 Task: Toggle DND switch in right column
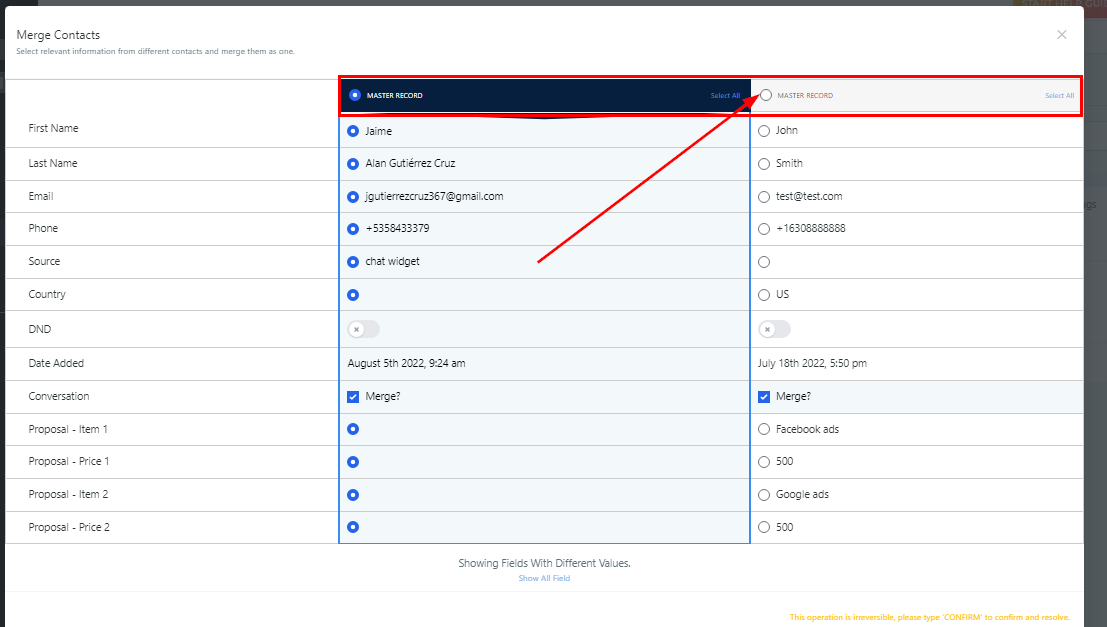774,329
